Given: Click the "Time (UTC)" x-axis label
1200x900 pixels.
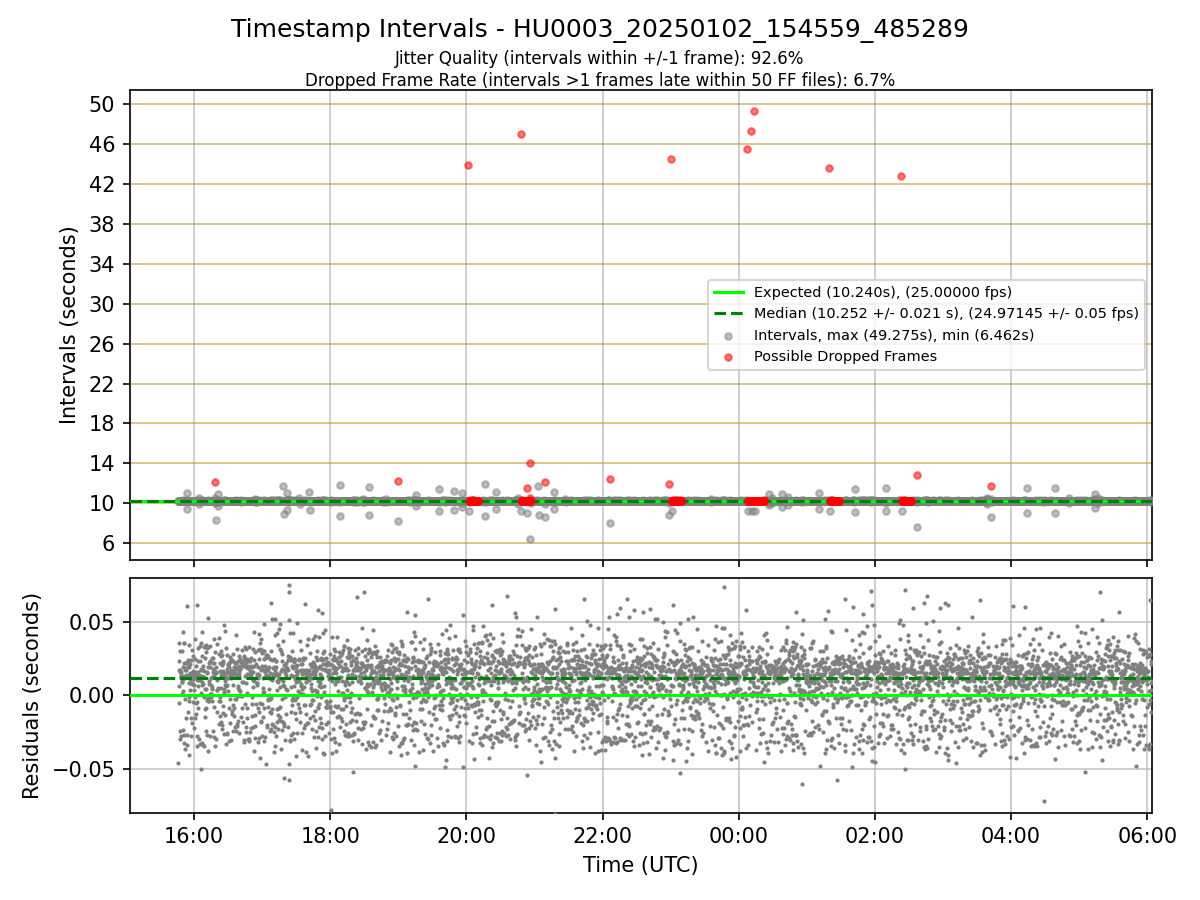Looking at the screenshot, I should (x=641, y=865).
